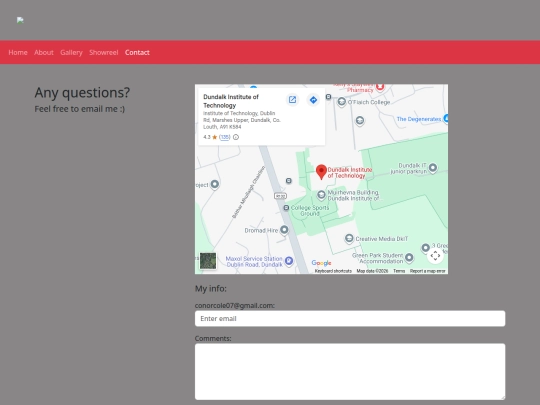Open the Home navigation link
This screenshot has width=540, height=405.
click(x=18, y=52)
